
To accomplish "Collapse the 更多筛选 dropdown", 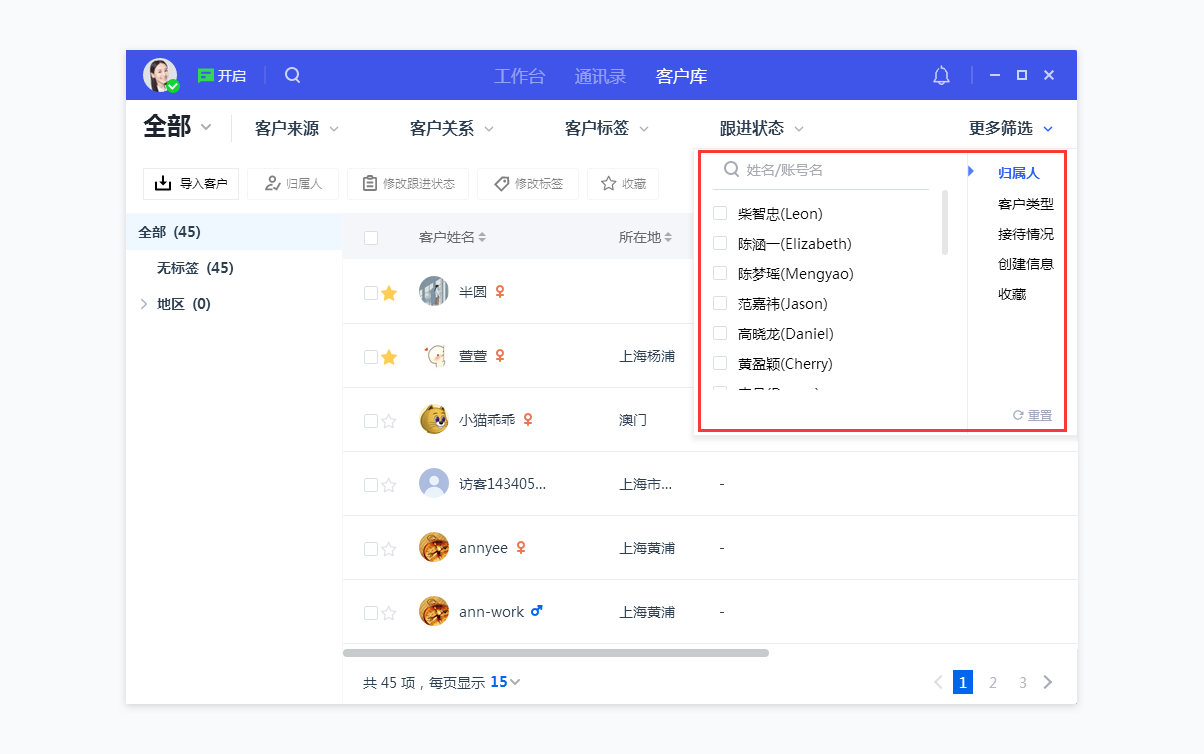I will click(x=1011, y=129).
